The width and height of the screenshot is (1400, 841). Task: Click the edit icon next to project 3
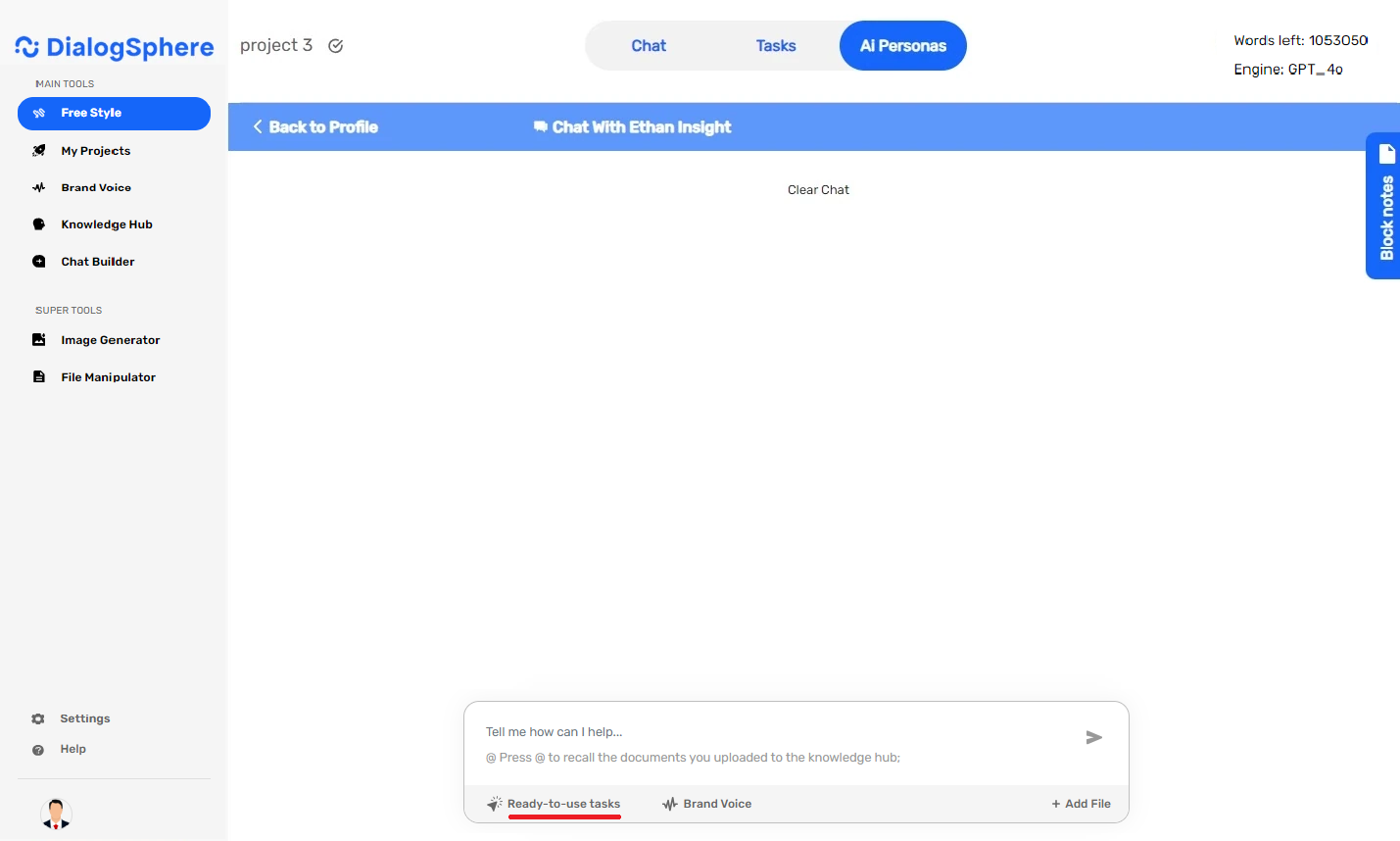335,46
